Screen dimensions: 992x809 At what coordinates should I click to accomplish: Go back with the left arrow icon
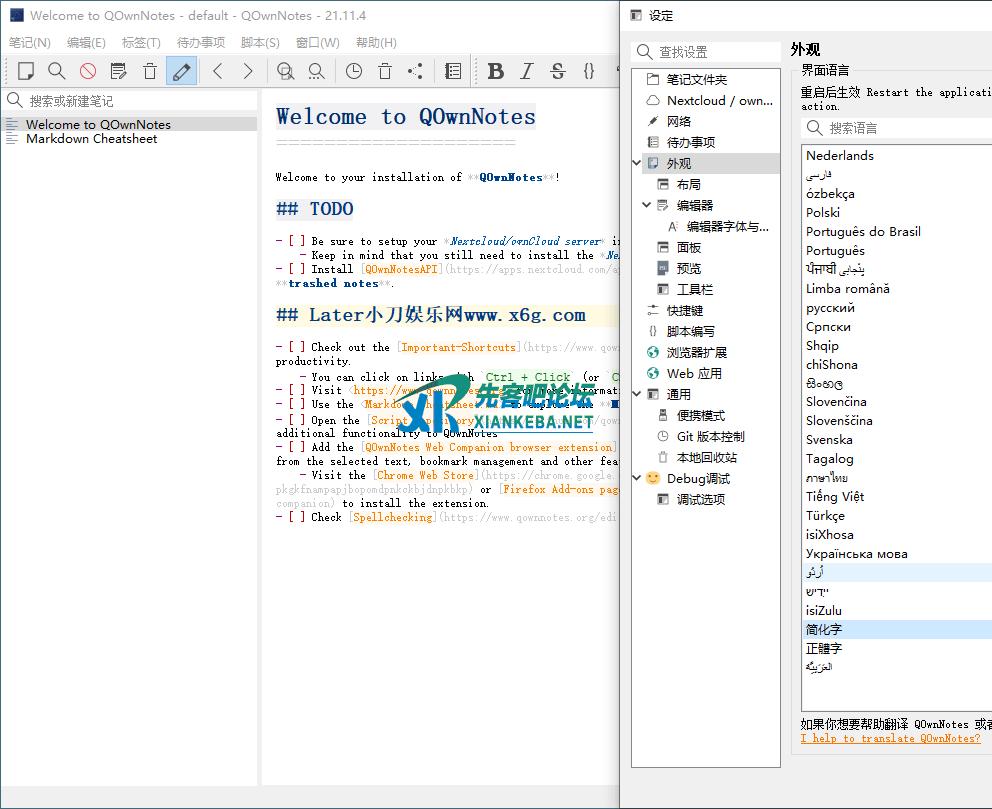click(x=217, y=71)
